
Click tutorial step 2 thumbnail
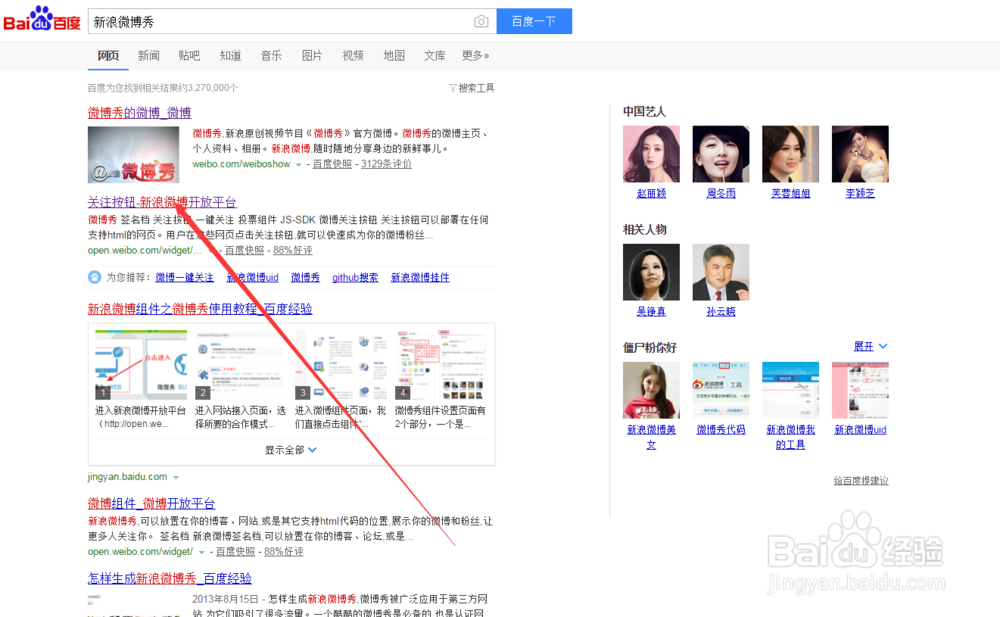coord(241,364)
